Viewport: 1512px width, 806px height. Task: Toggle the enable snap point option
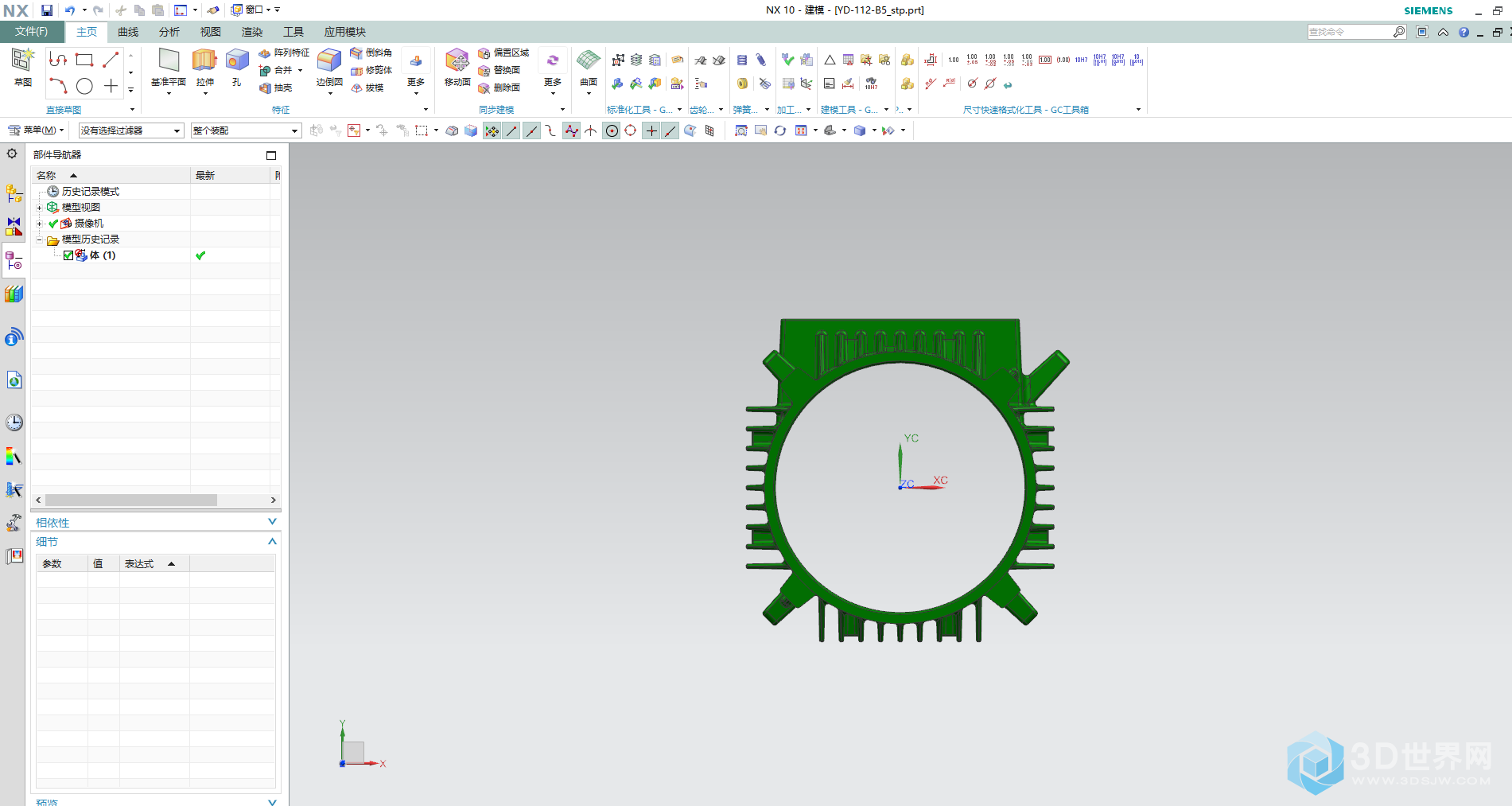point(492,130)
